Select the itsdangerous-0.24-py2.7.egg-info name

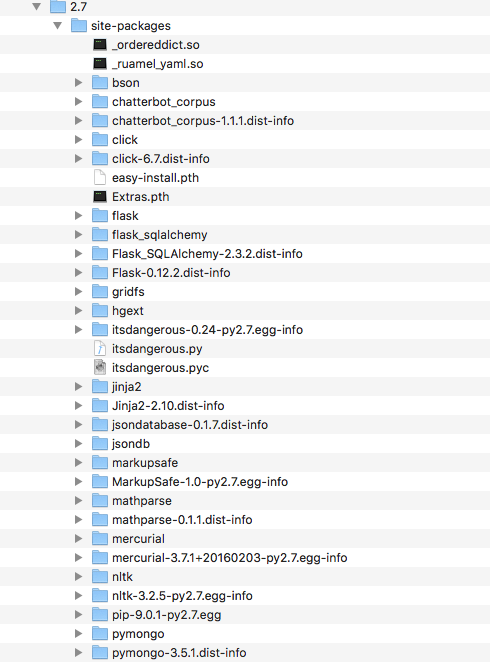click(x=207, y=329)
